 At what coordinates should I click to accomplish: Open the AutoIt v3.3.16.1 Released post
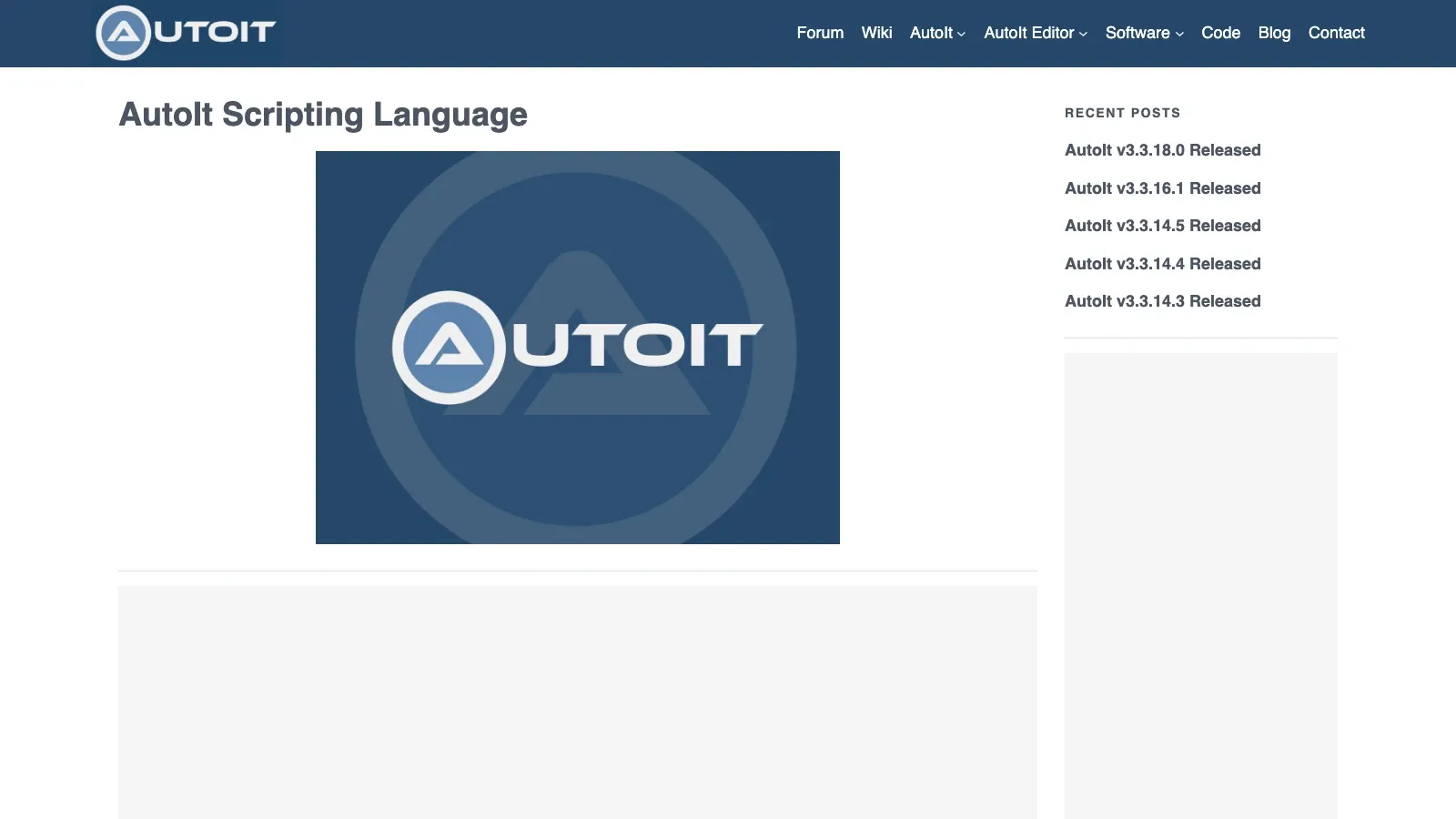(1162, 188)
